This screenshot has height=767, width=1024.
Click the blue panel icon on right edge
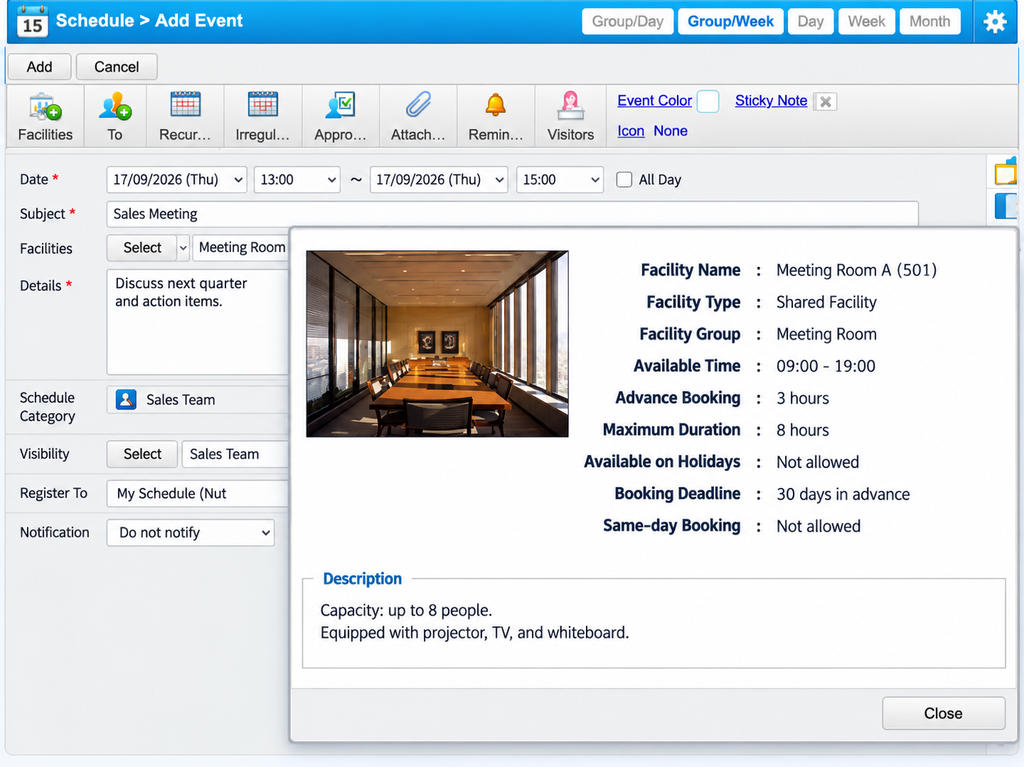(x=1006, y=206)
